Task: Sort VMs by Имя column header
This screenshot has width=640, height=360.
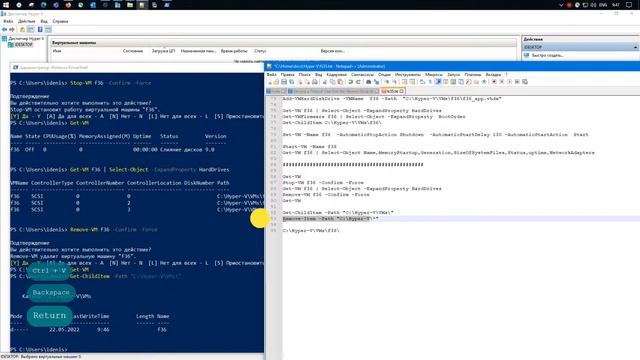Action: point(57,51)
